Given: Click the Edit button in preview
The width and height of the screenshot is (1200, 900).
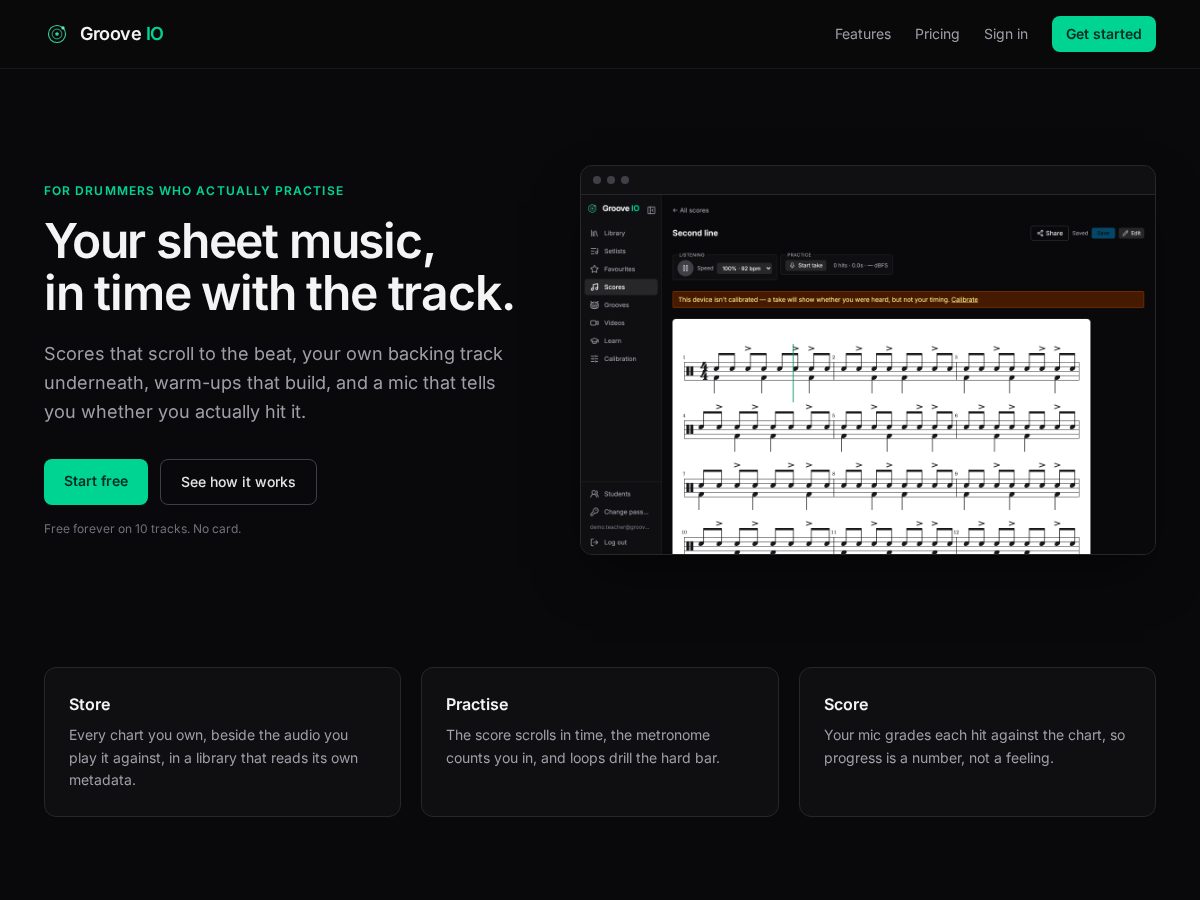Looking at the screenshot, I should [x=1131, y=233].
